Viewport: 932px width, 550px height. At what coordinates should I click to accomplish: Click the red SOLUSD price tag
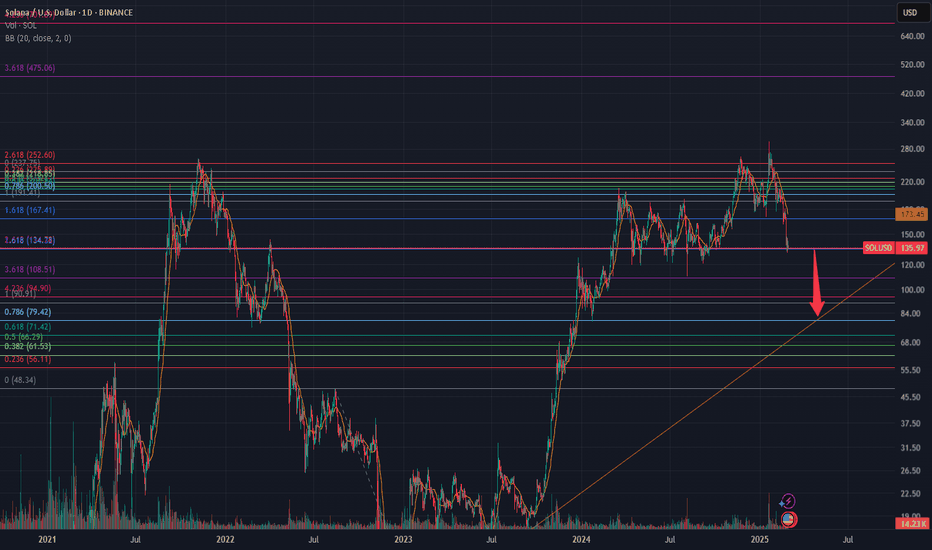(879, 248)
